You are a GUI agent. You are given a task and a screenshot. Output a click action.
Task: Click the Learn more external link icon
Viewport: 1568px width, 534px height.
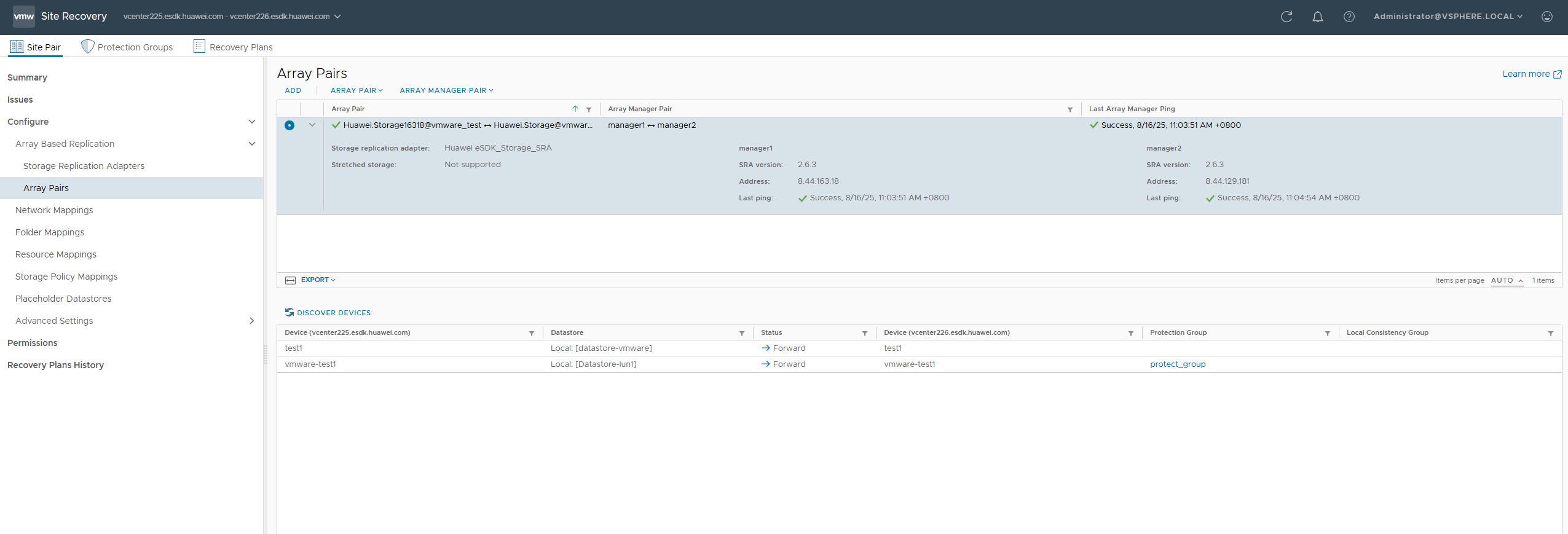pos(1558,74)
